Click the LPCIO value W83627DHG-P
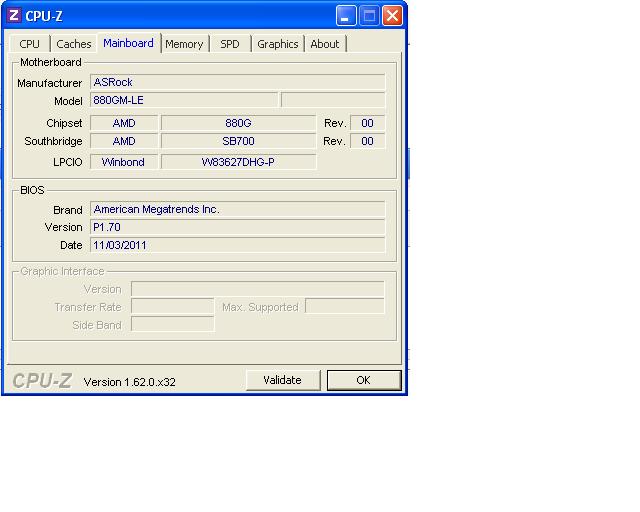The height and width of the screenshot is (512, 640). point(238,162)
